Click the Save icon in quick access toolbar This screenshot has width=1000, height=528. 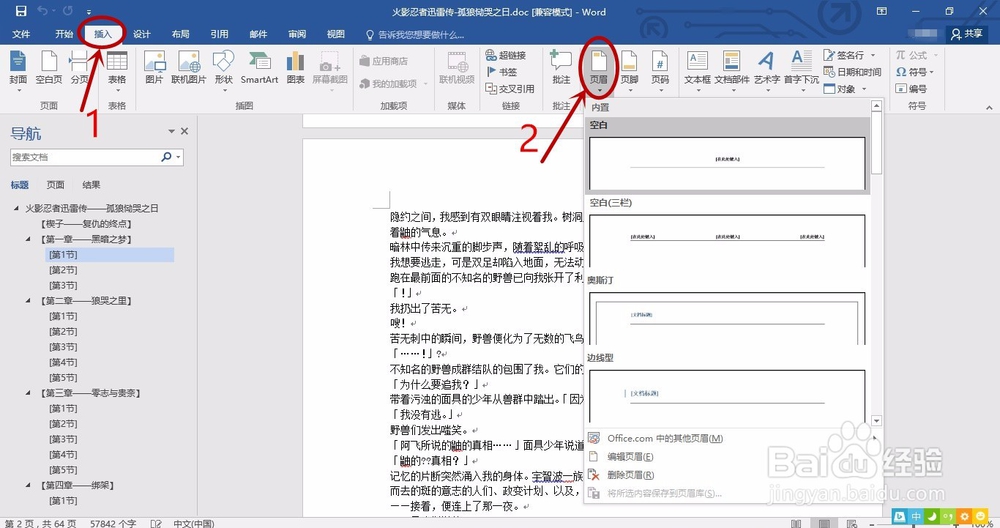pyautogui.click(x=21, y=11)
